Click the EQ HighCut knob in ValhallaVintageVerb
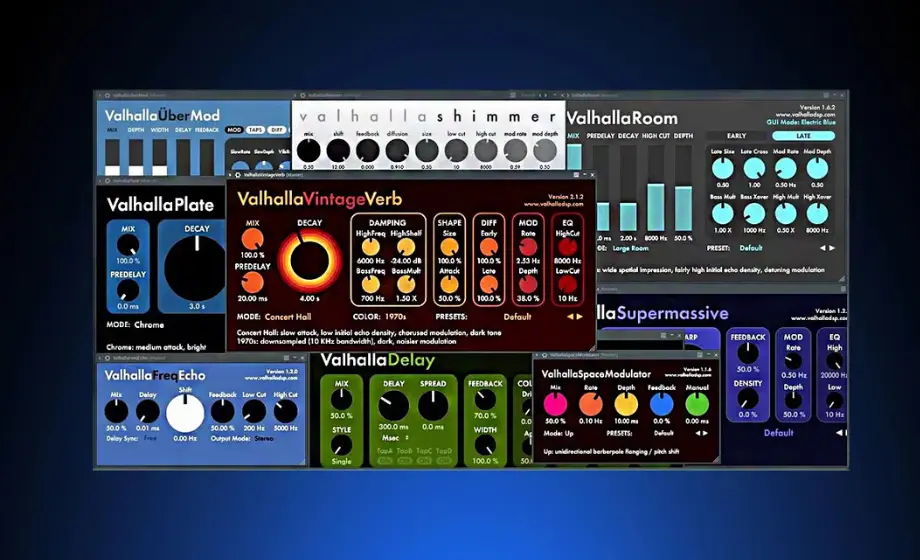The width and height of the screenshot is (920, 560). [x=567, y=247]
